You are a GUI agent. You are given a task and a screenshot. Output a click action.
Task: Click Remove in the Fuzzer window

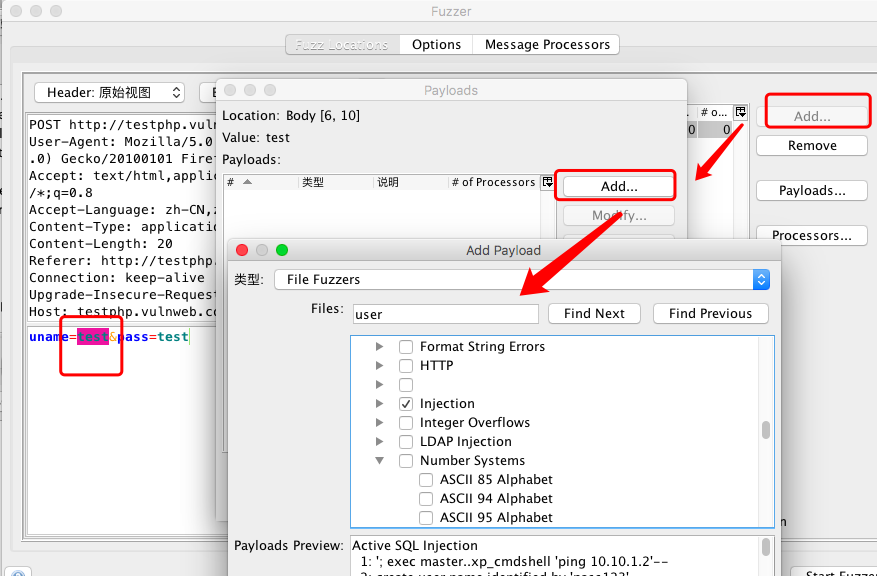pos(812,145)
